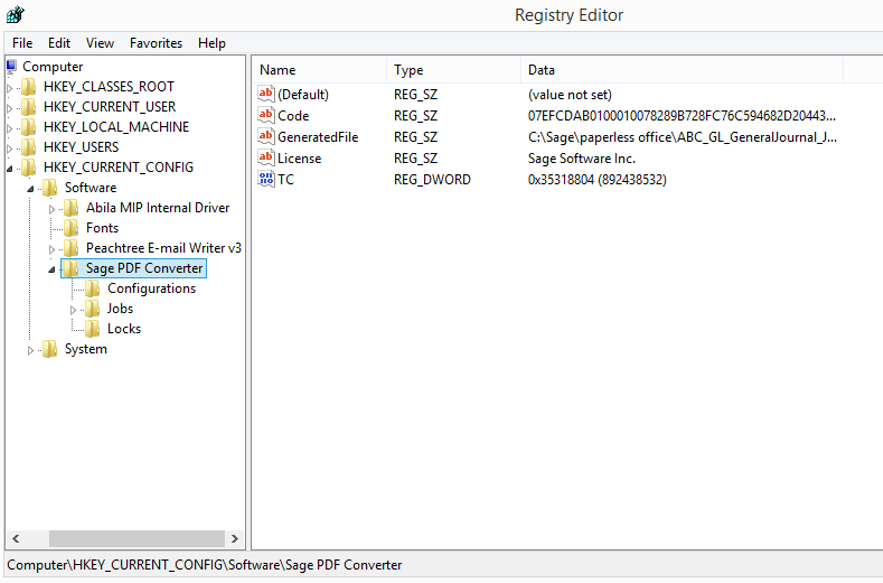The image size is (883, 583).
Task: Select the Locks key in the tree
Action: pos(124,329)
